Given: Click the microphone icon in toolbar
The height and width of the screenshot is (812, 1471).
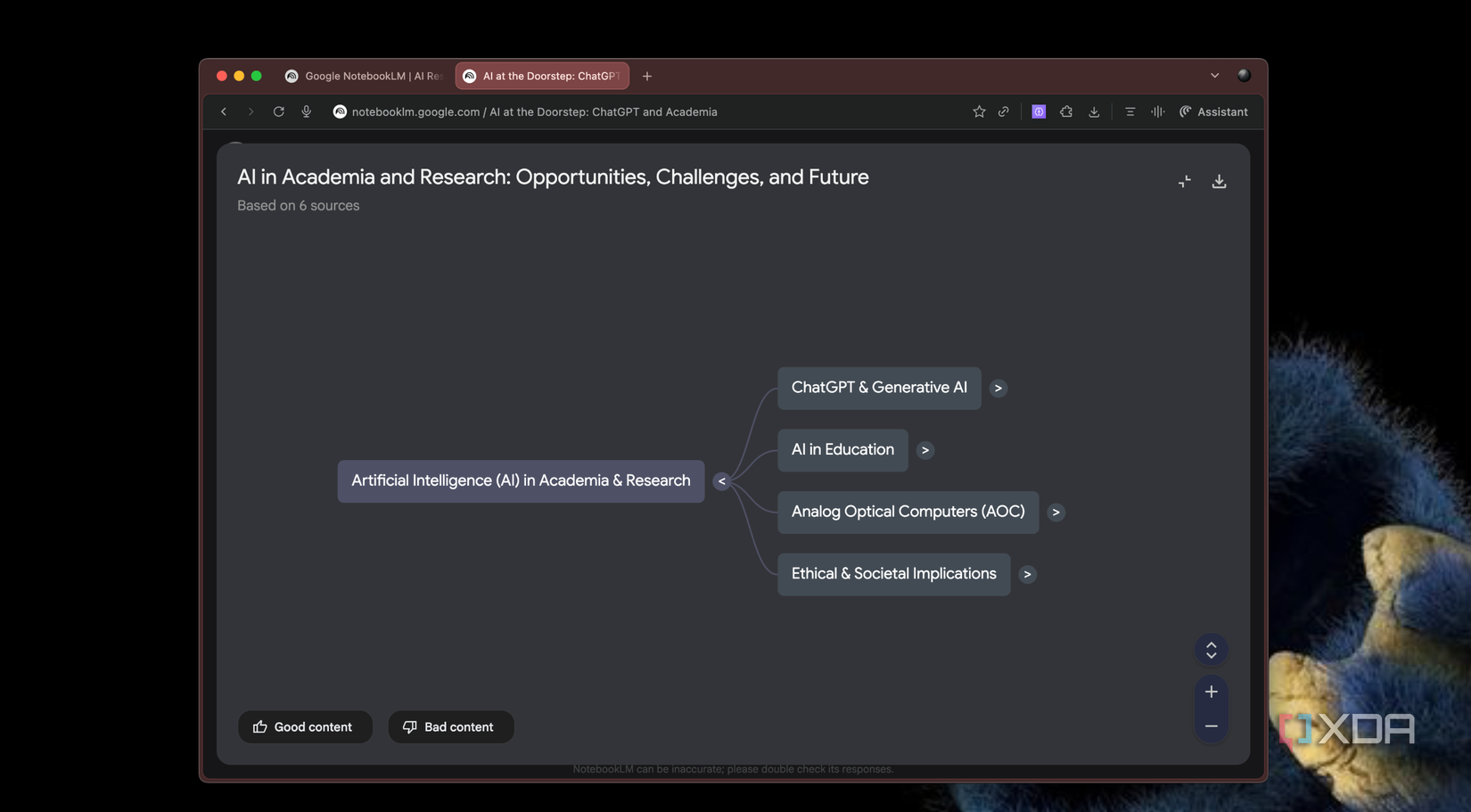Looking at the screenshot, I should 306,112.
